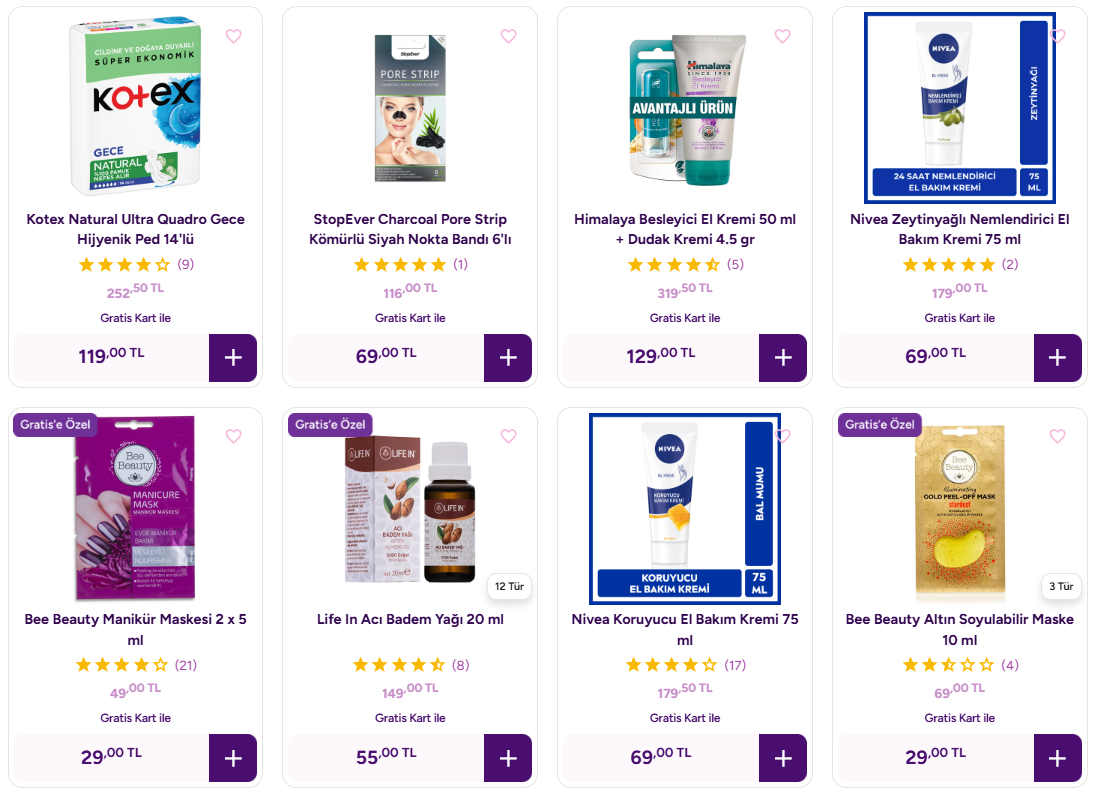Viewport: 1113px width, 799px height.
Task: Open the 3 Tür variants badge
Action: click(1060, 586)
